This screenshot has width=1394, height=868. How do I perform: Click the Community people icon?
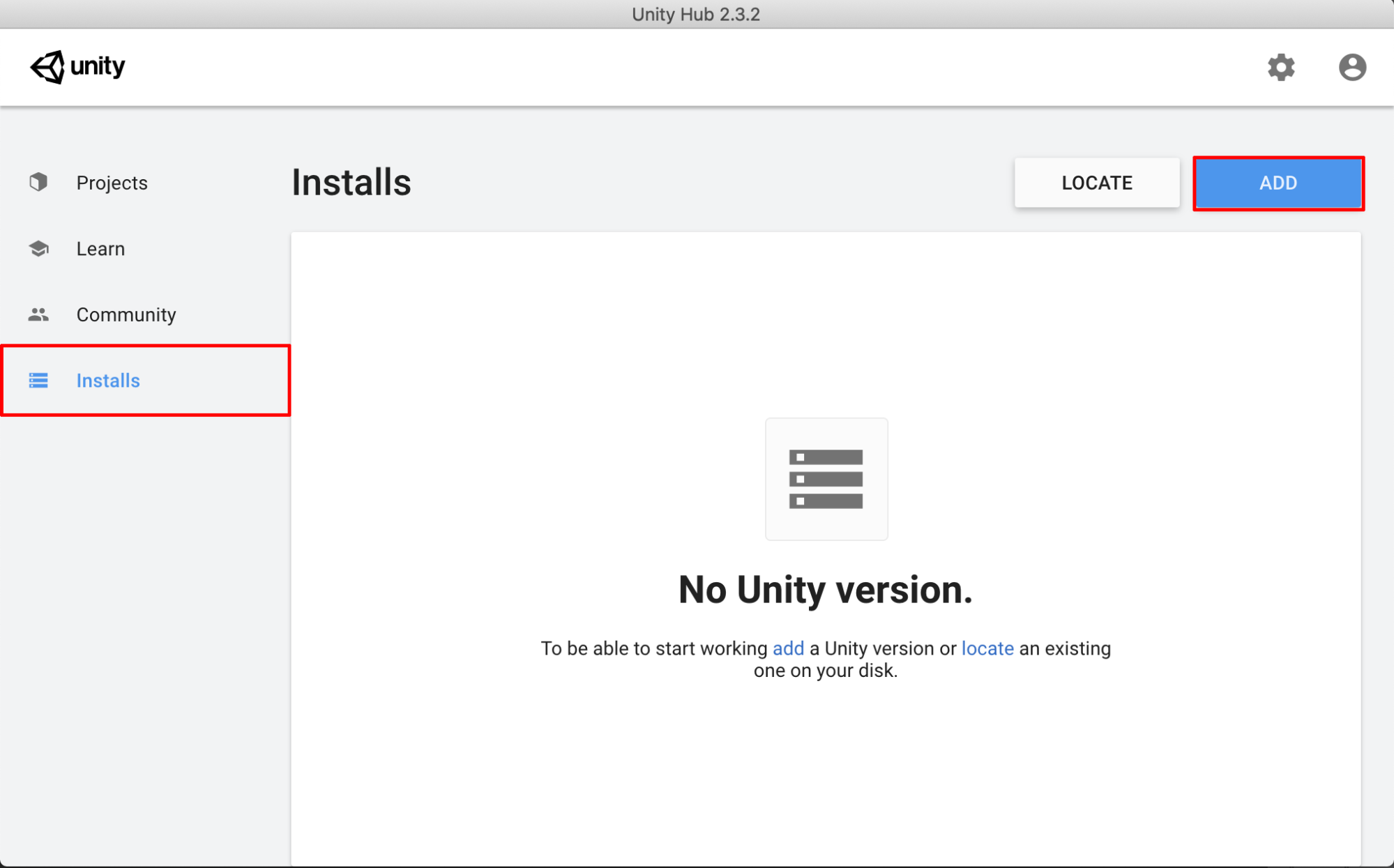click(38, 314)
